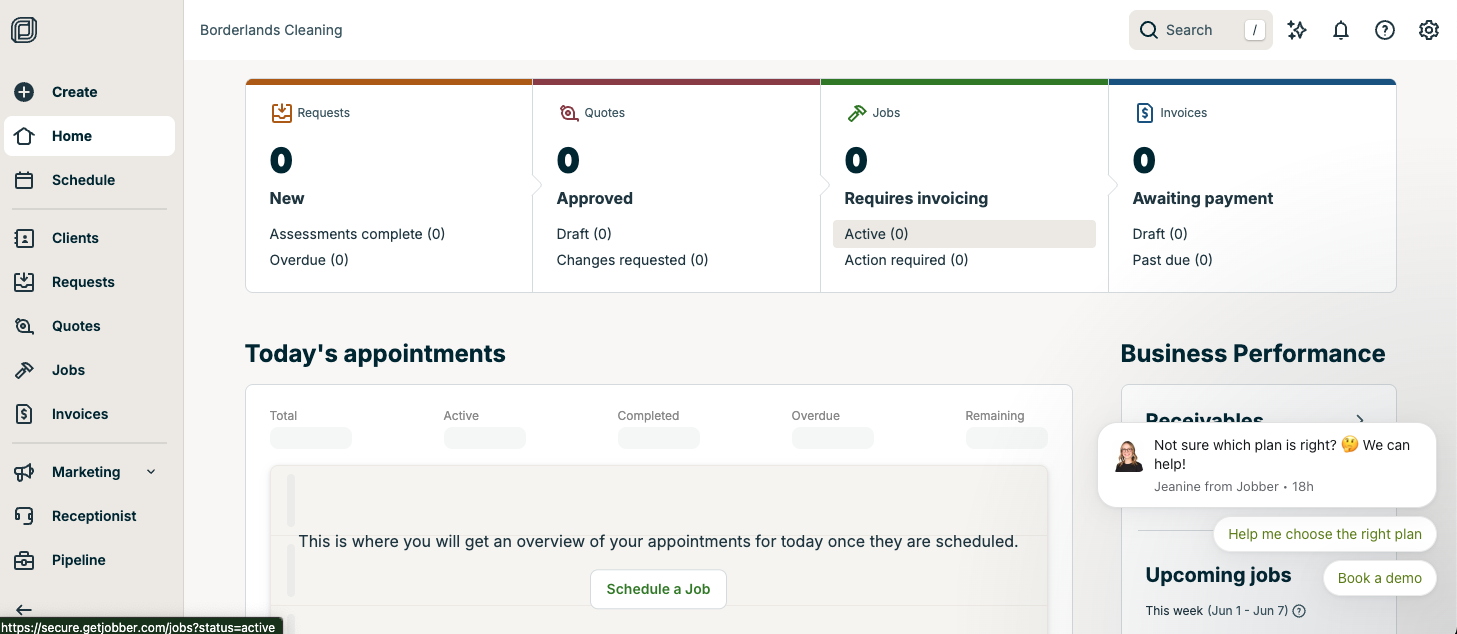
Task: Open Overdue (0) requests link
Action: (309, 260)
